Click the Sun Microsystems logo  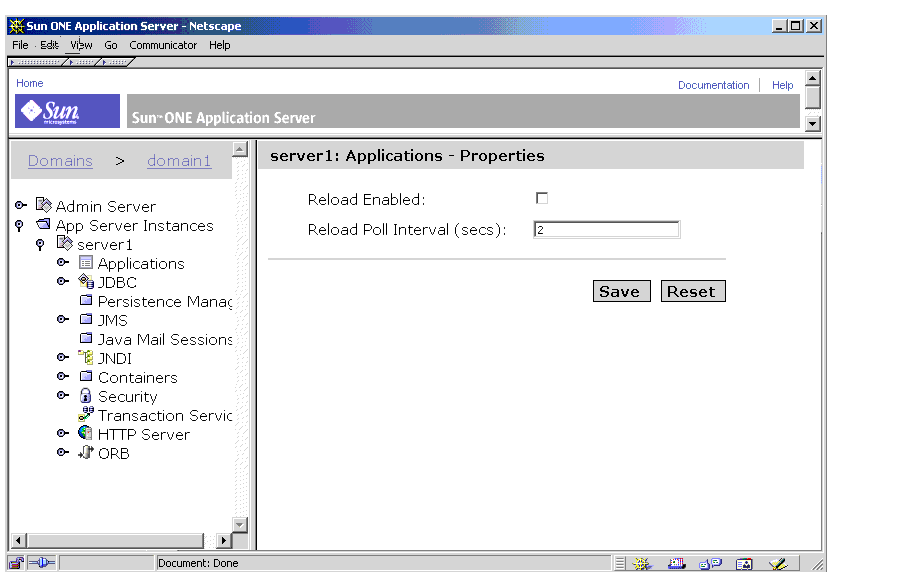point(67,111)
